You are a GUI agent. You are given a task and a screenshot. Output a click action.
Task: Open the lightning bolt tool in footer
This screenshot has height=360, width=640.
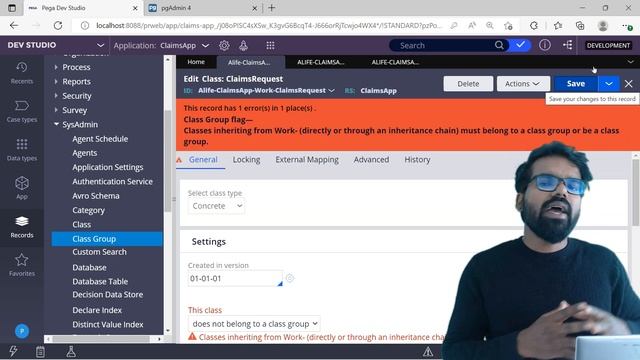13,351
